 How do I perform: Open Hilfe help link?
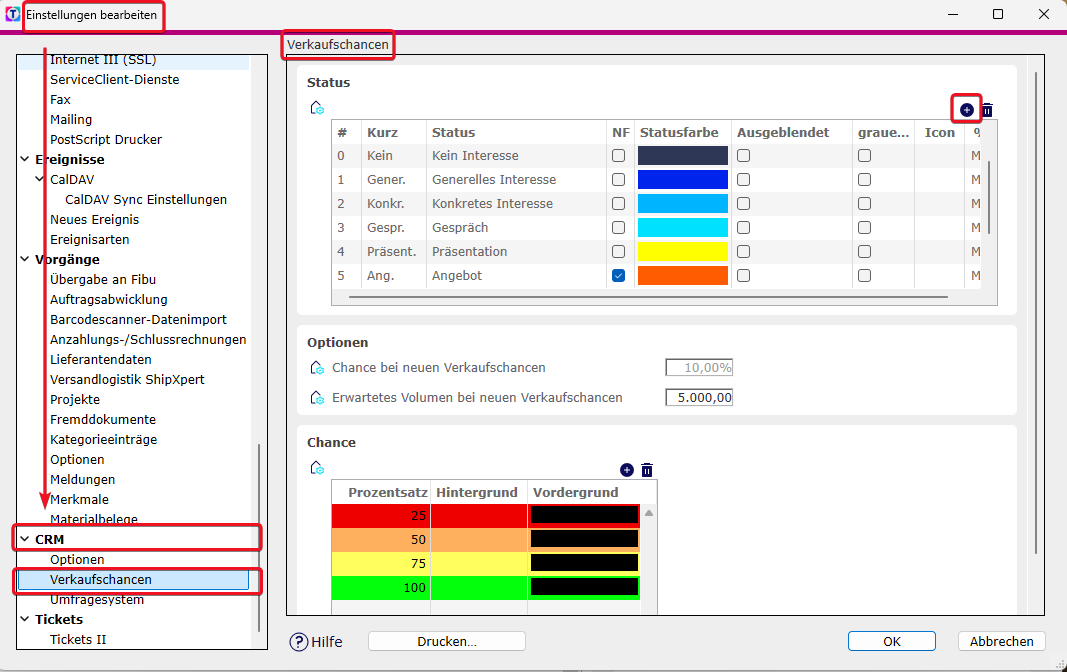coord(327,641)
